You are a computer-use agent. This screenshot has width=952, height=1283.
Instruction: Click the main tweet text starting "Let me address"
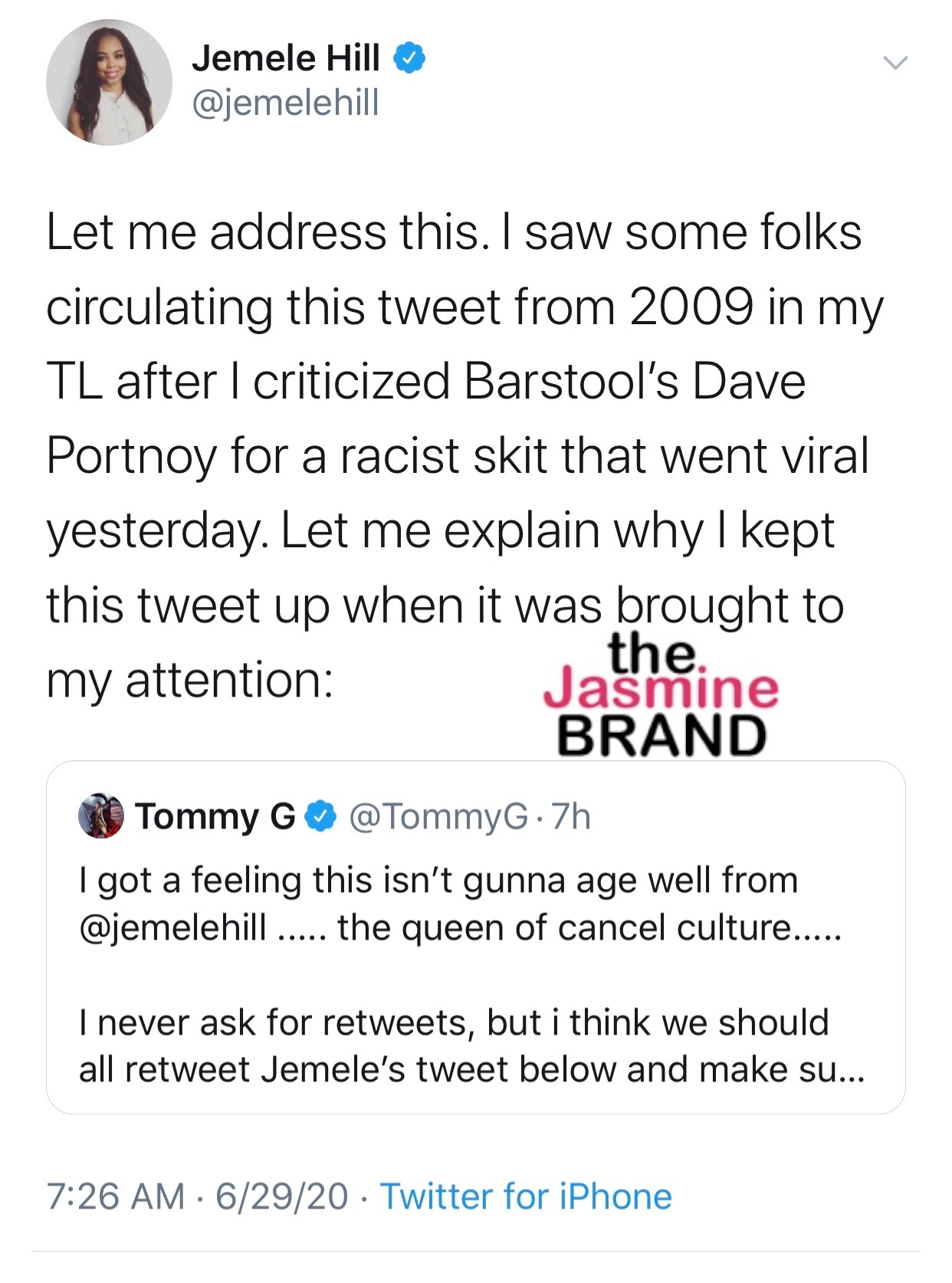point(454,233)
